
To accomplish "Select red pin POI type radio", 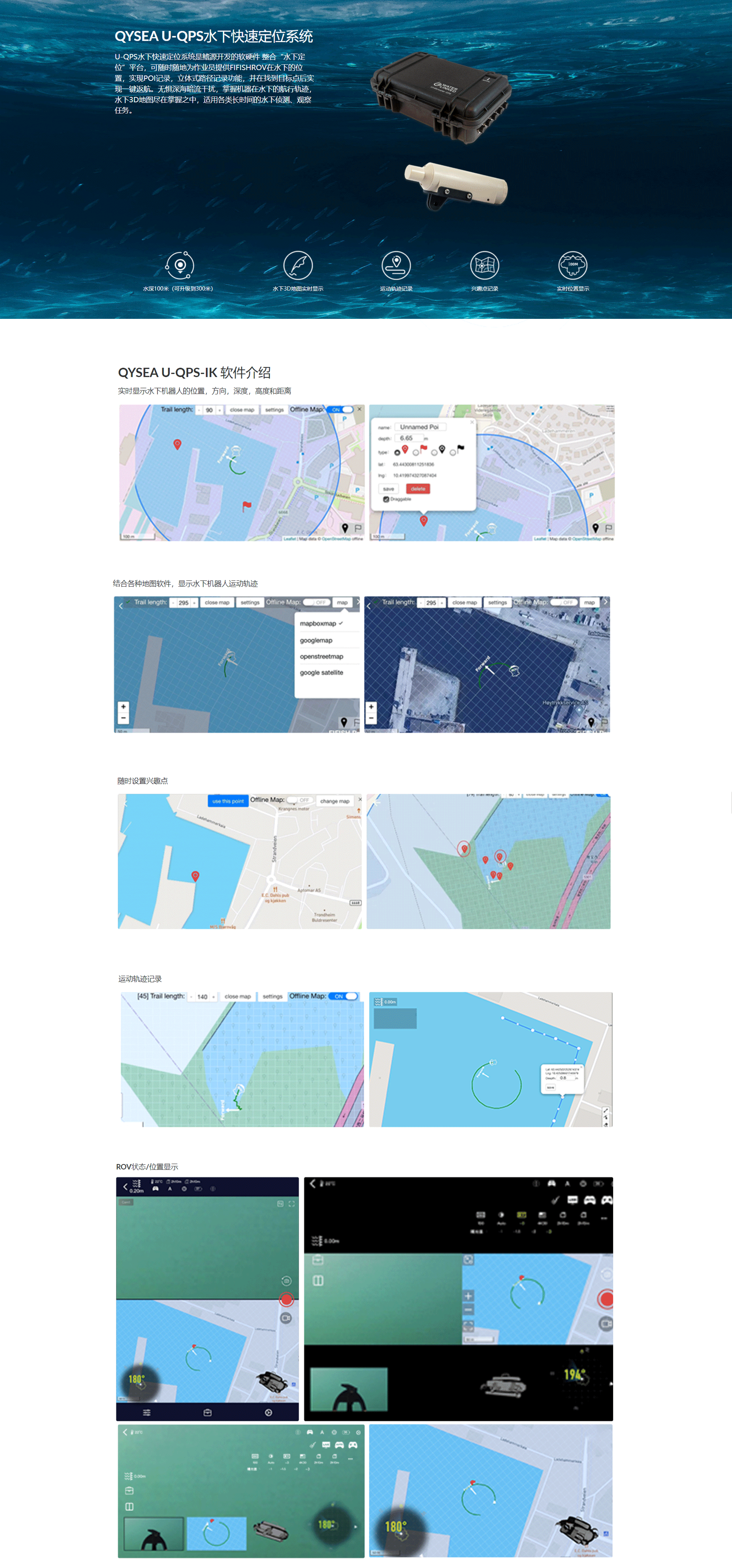I will point(397,452).
